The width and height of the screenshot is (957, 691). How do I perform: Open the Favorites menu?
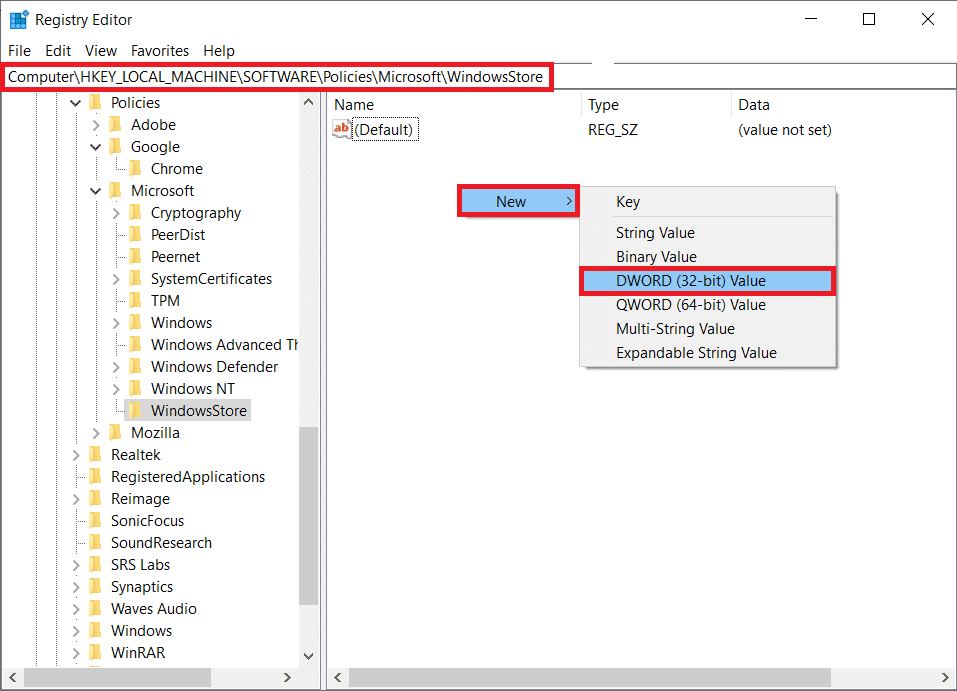160,51
